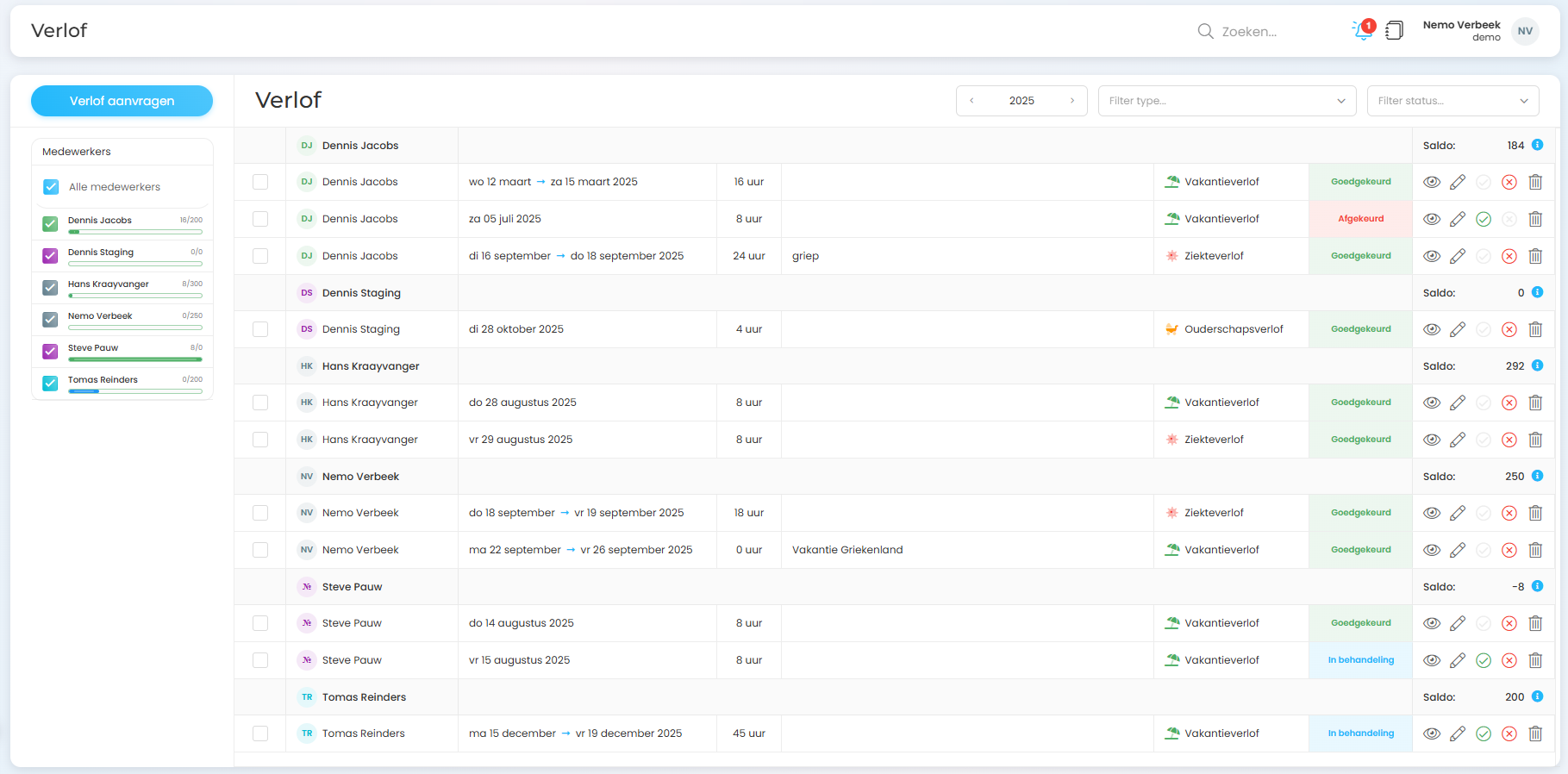Go to previous year before 2025

click(x=971, y=101)
